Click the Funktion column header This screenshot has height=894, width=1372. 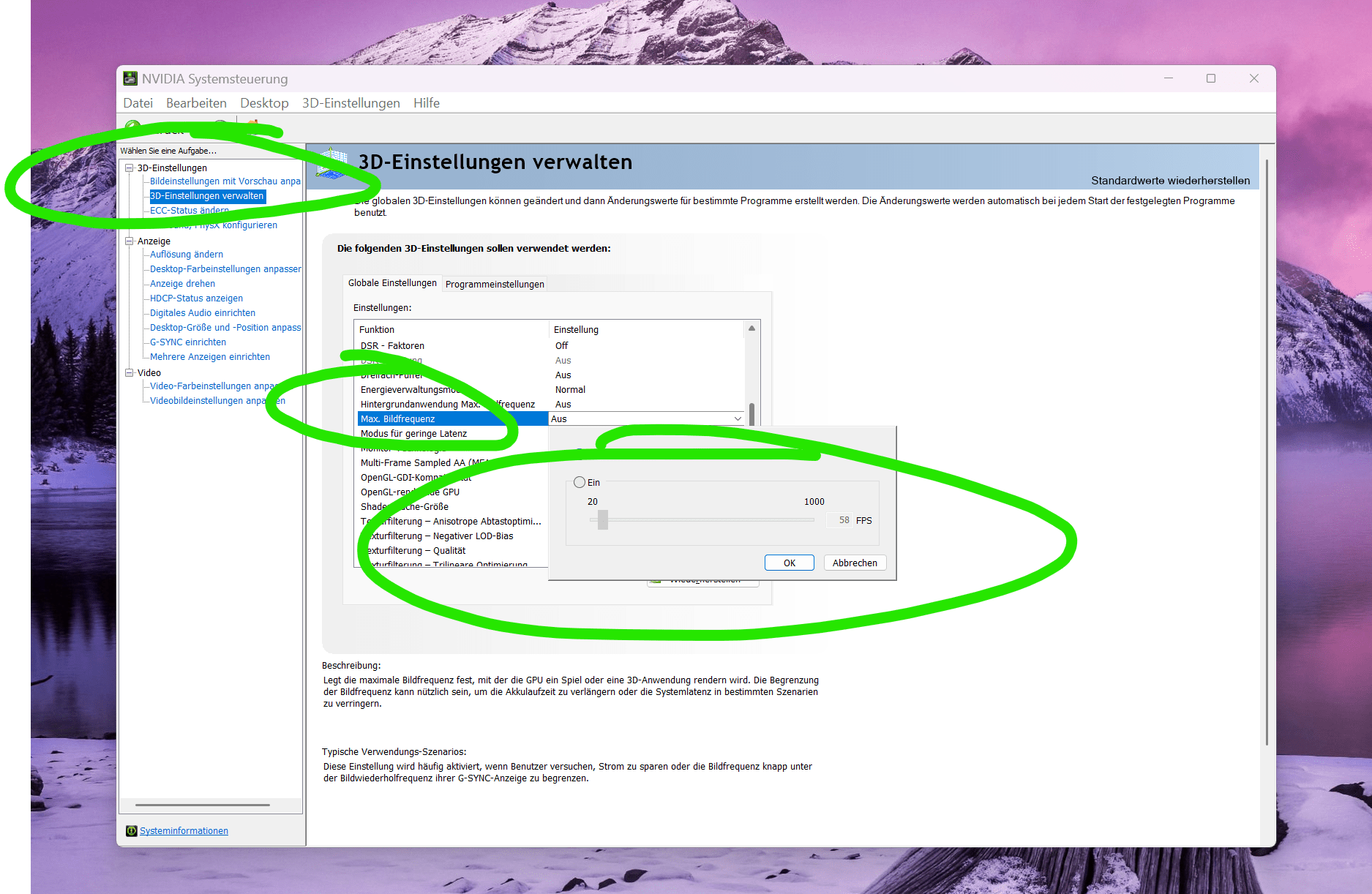pos(451,330)
